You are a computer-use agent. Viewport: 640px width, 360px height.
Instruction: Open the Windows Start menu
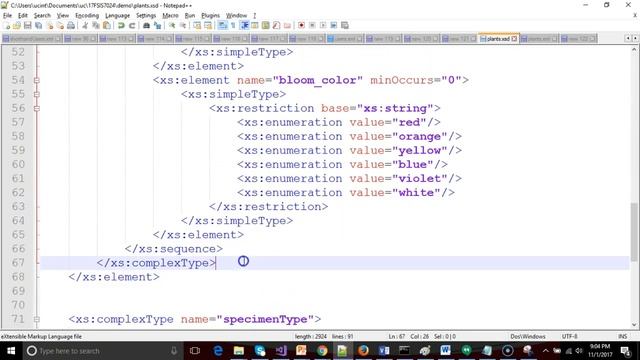[x=11, y=351]
